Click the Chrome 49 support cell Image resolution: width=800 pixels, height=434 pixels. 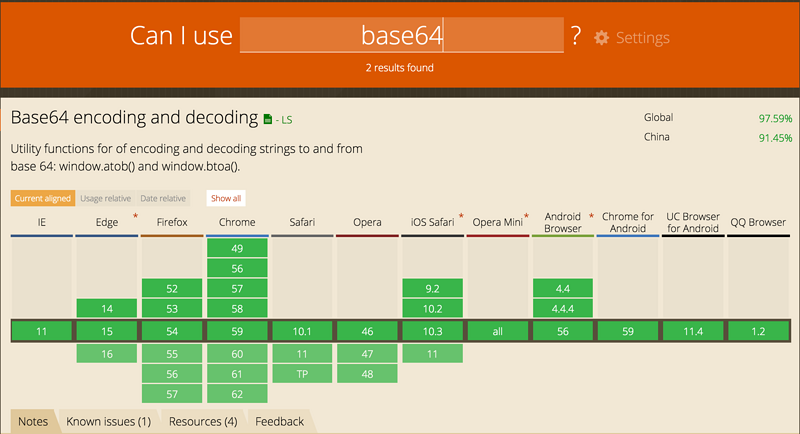point(237,248)
